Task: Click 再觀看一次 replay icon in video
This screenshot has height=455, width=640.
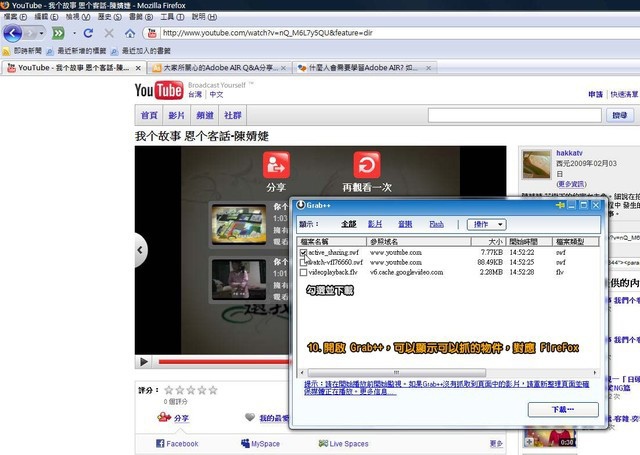Action: point(367,165)
